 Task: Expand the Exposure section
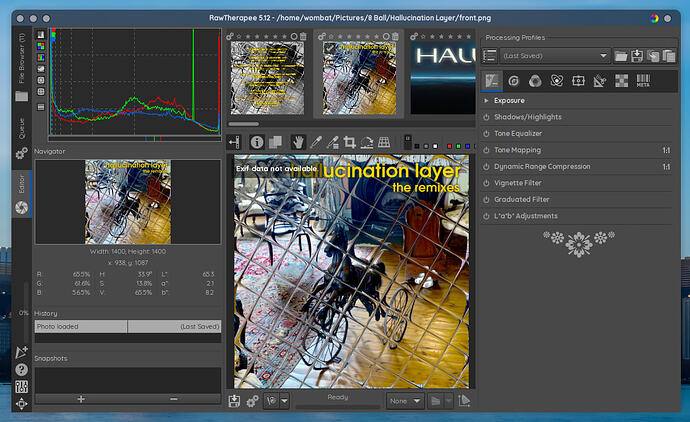tap(486, 101)
